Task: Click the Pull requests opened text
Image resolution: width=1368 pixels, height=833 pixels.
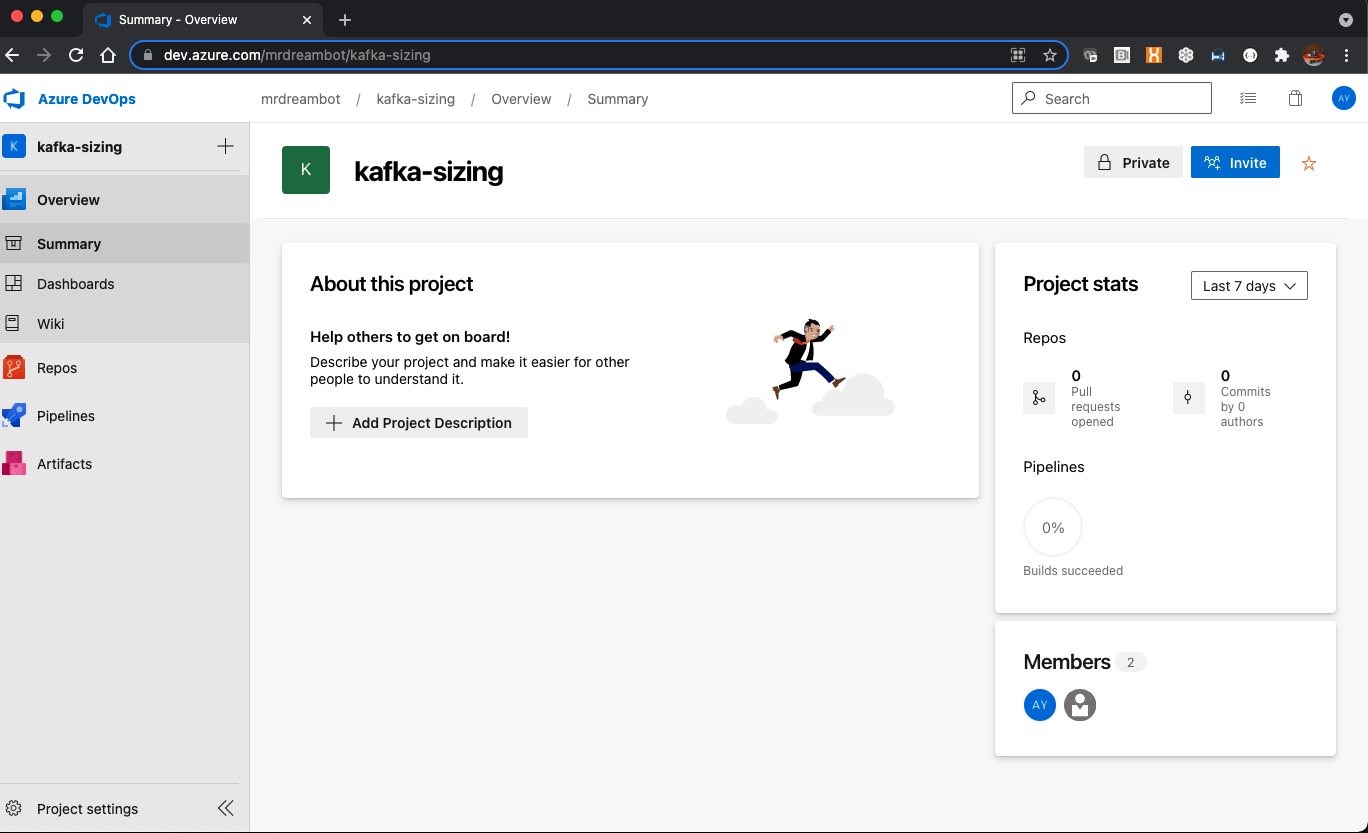Action: (x=1096, y=407)
